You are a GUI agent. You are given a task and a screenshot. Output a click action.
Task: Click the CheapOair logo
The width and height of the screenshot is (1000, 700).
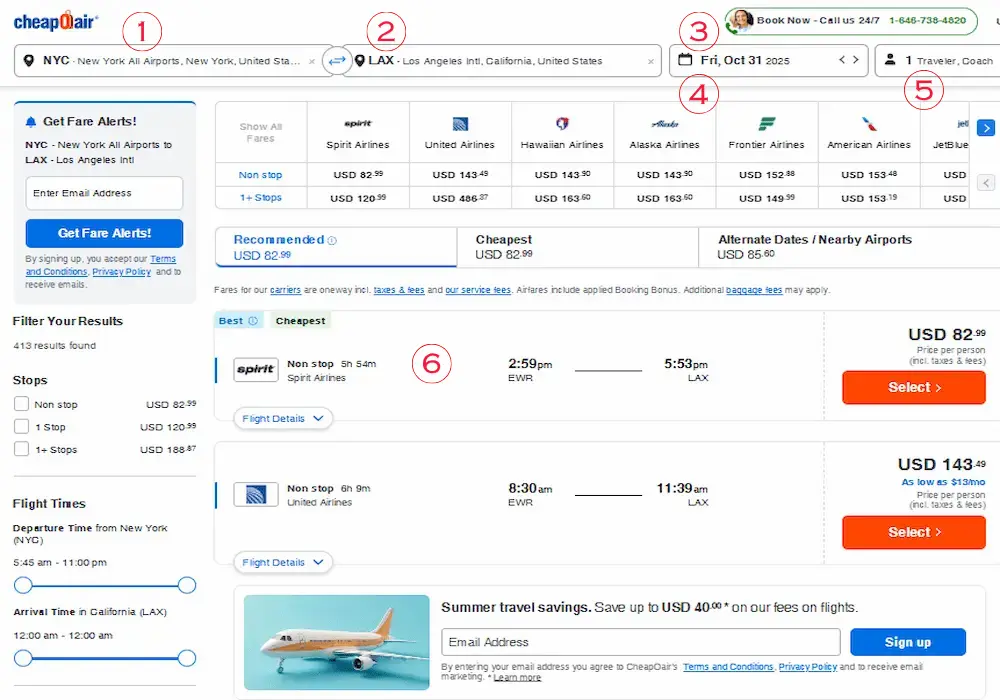click(55, 21)
